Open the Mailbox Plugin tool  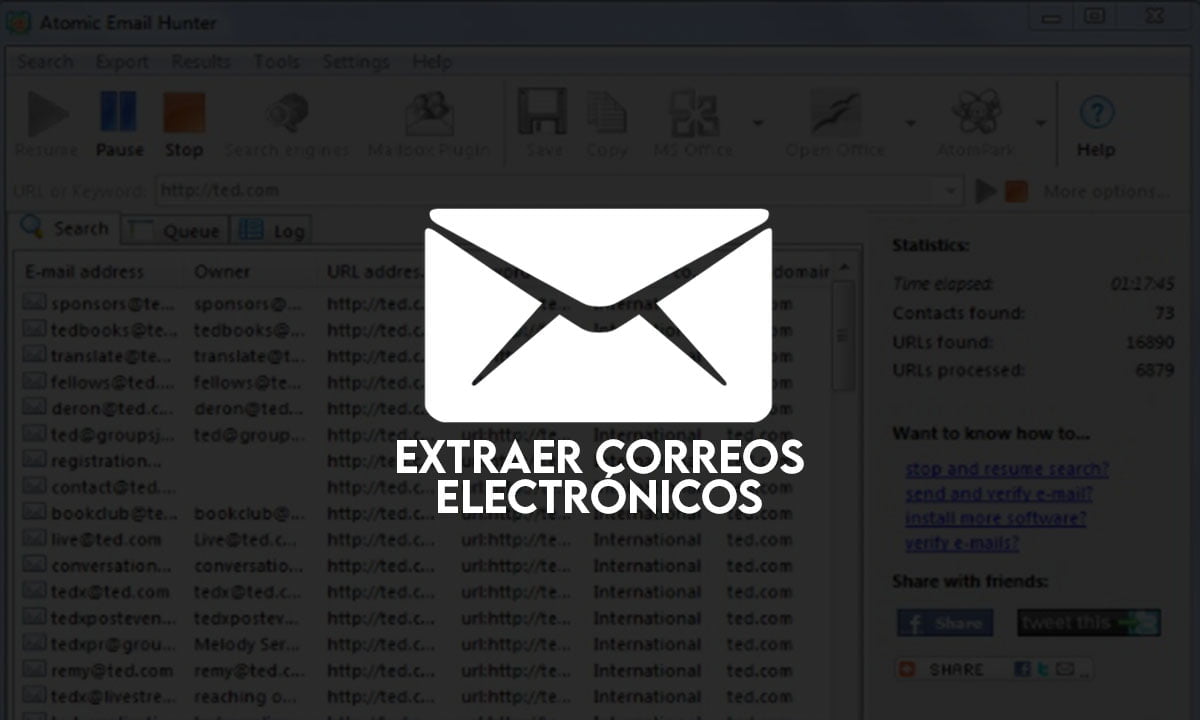(x=429, y=124)
